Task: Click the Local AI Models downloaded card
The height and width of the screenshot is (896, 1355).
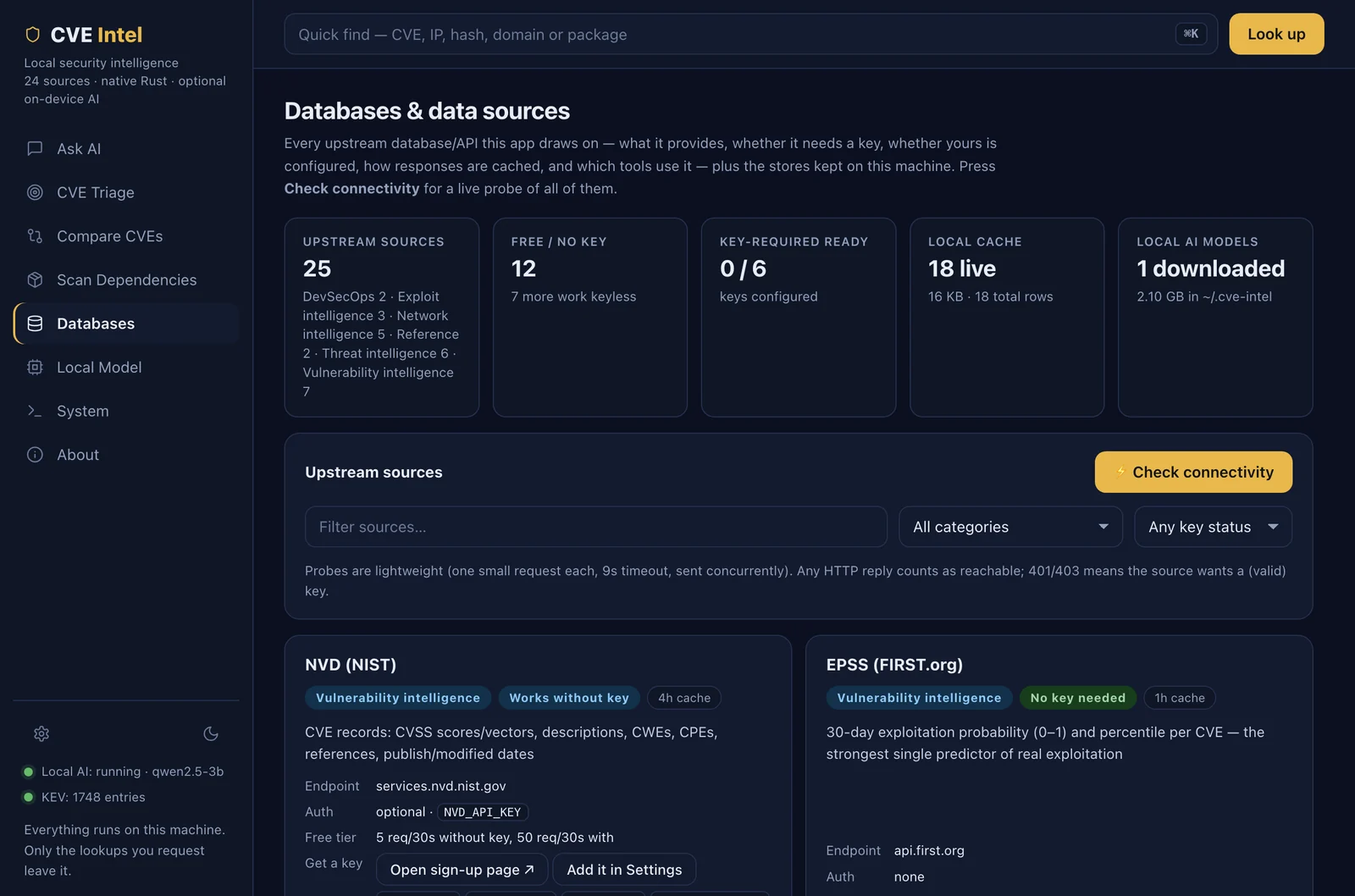Action: pos(1215,318)
